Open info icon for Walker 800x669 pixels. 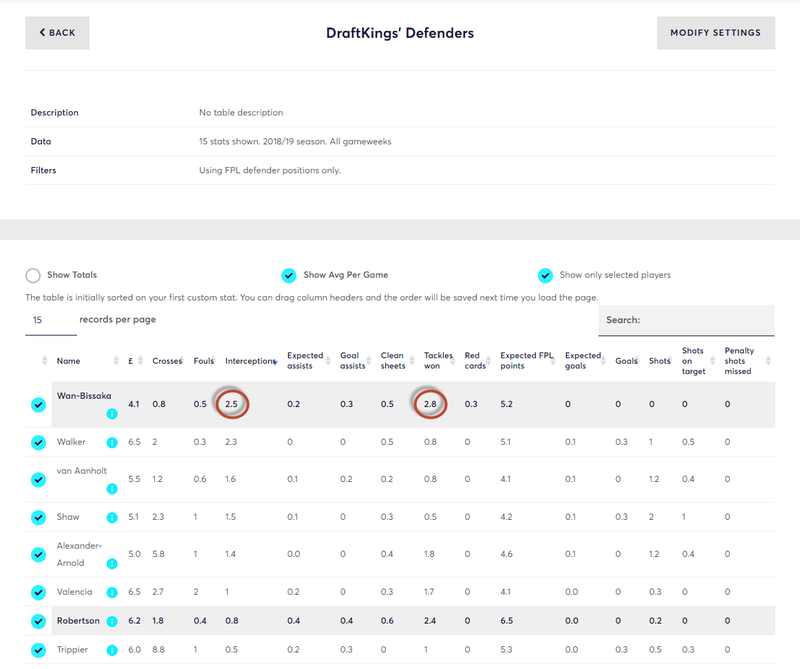pos(112,442)
